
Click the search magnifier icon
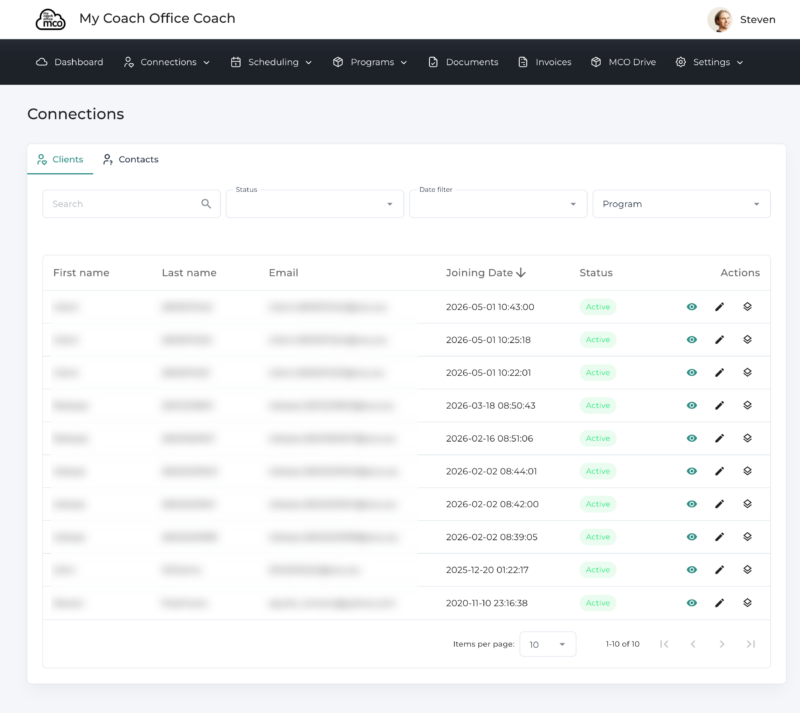click(206, 204)
